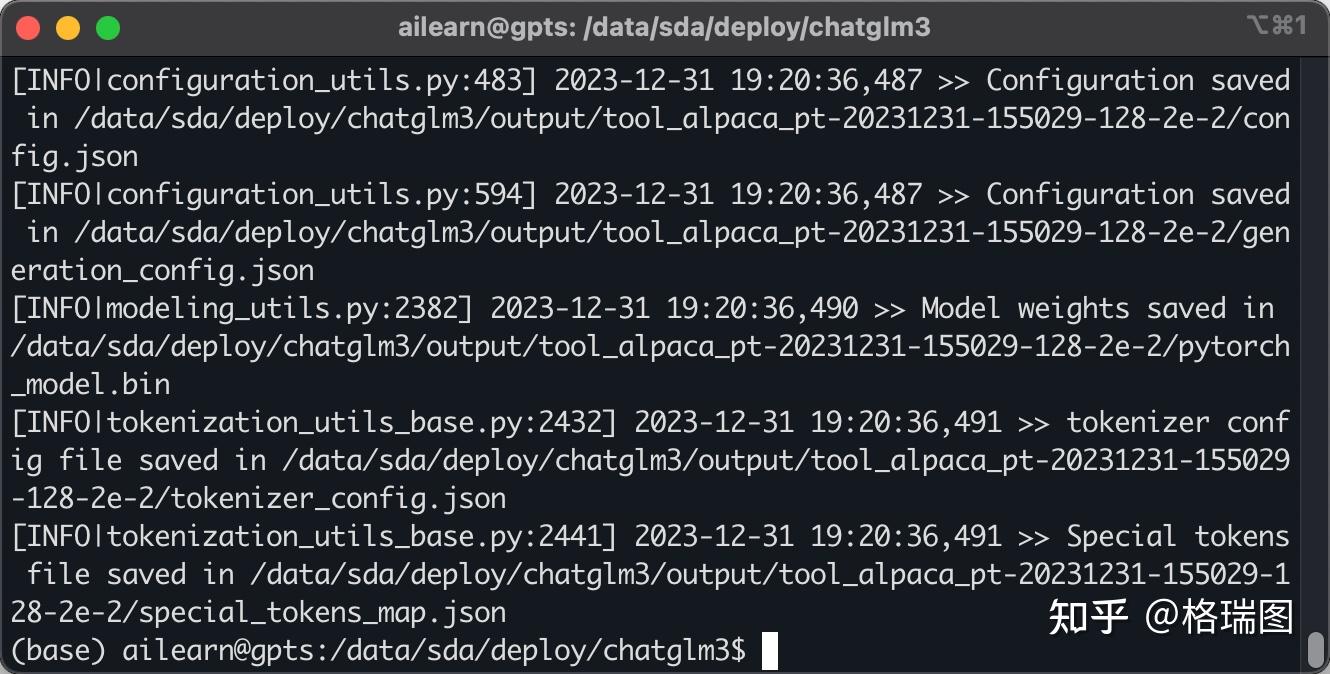Click the terminal scrollbar thumb
The image size is (1330, 674).
point(1316,650)
